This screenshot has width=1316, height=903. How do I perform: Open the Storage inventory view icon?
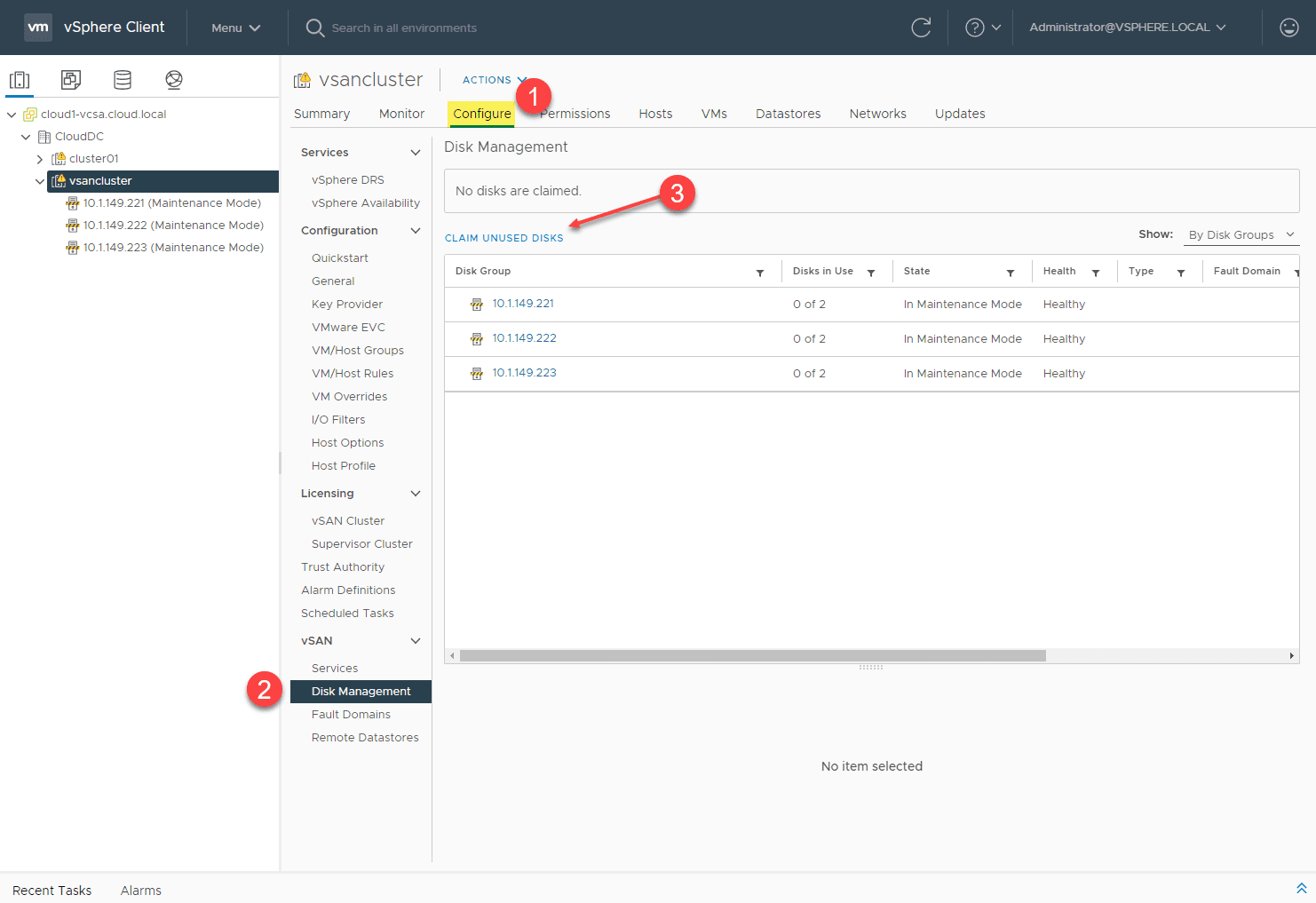(123, 80)
